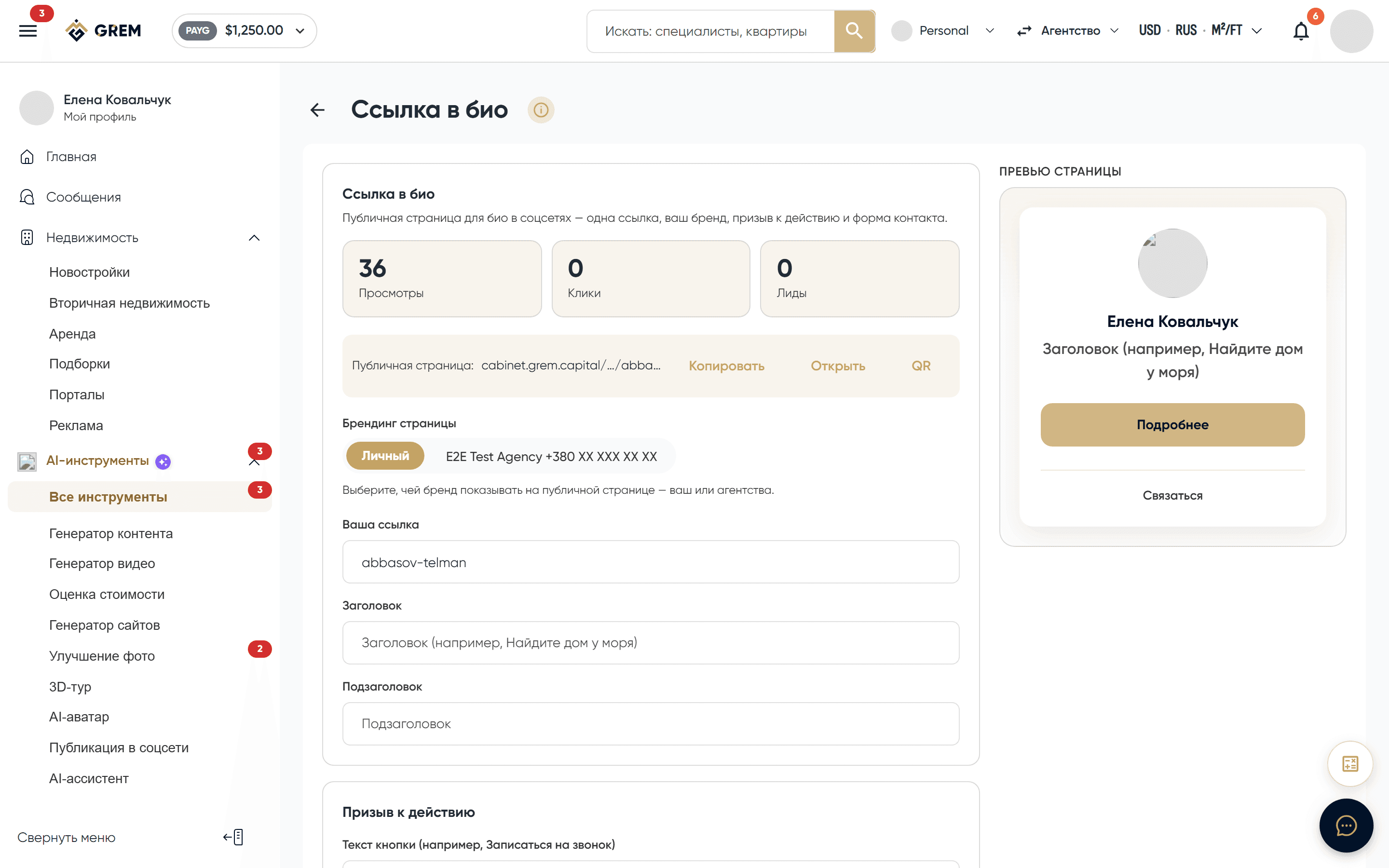Viewport: 1389px width, 868px height.
Task: Open the user avatar in the top bar
Action: click(x=1351, y=31)
